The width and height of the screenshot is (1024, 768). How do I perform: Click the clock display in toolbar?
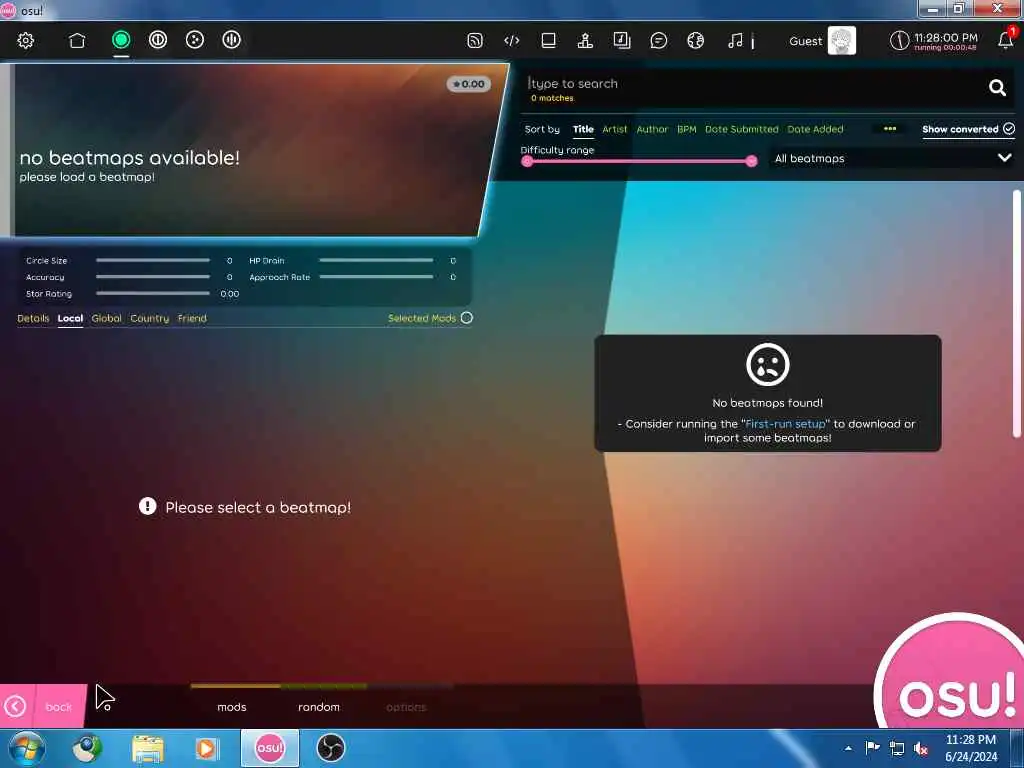(933, 41)
